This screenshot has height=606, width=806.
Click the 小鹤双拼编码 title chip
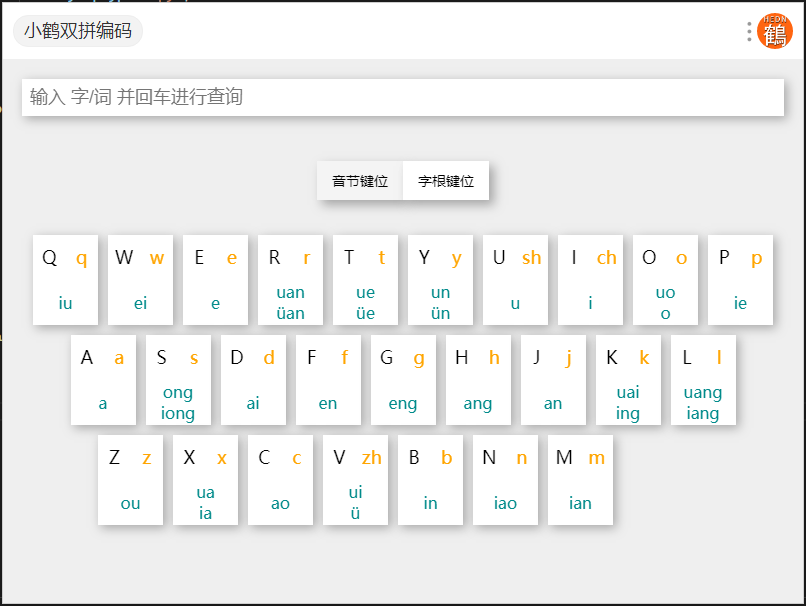tap(78, 31)
